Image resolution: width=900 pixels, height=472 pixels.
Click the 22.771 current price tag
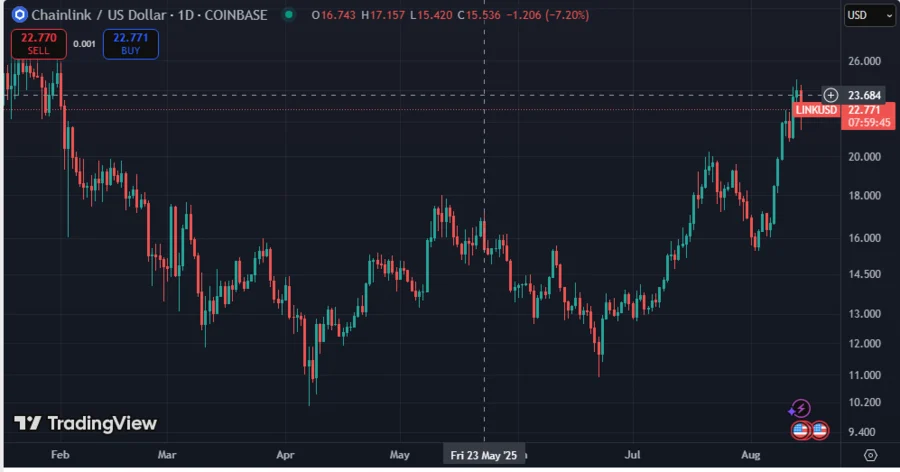point(864,110)
